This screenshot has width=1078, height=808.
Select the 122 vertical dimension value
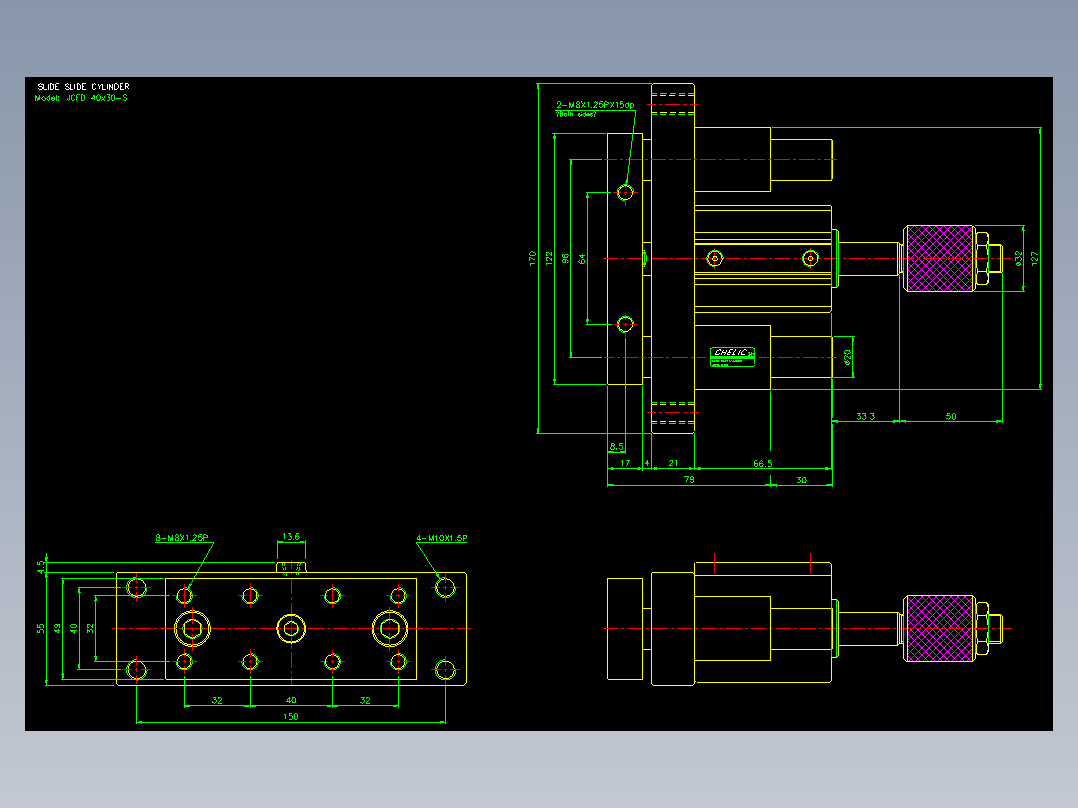click(x=549, y=259)
